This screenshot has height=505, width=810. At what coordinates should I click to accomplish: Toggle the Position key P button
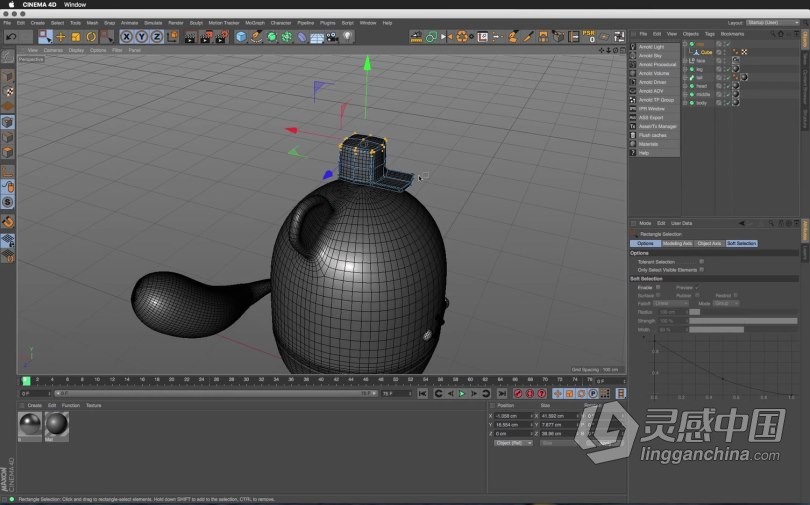[x=593, y=393]
